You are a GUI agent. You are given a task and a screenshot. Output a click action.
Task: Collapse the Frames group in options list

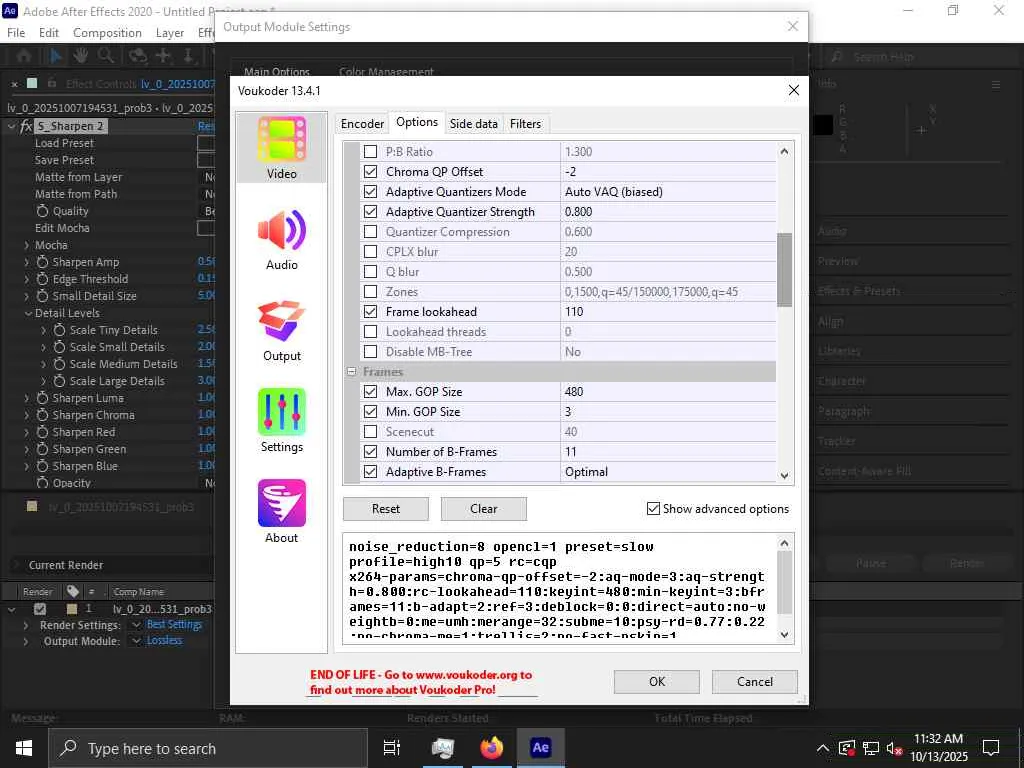351,372
